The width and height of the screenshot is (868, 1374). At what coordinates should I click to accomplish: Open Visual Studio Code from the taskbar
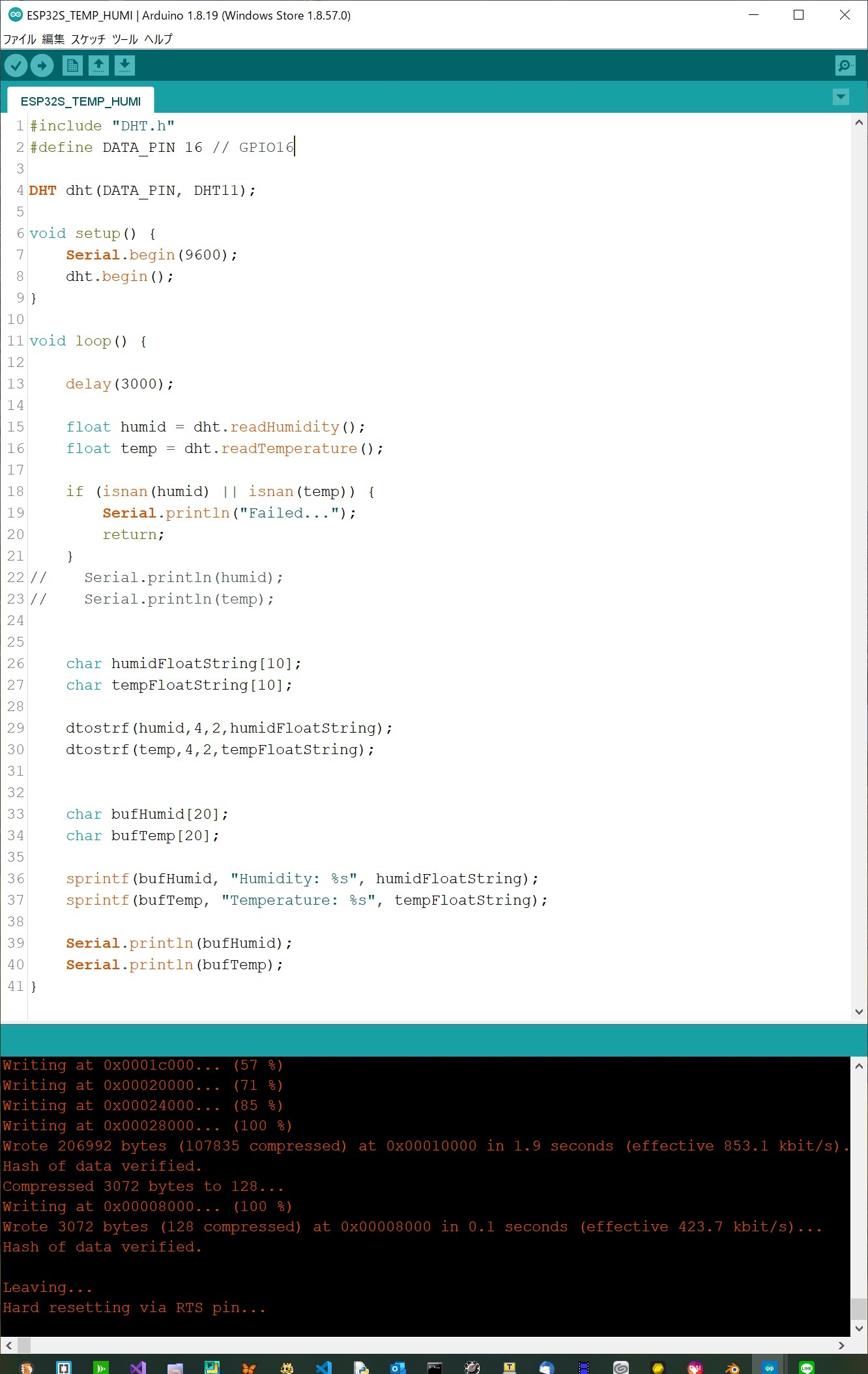[x=323, y=1367]
